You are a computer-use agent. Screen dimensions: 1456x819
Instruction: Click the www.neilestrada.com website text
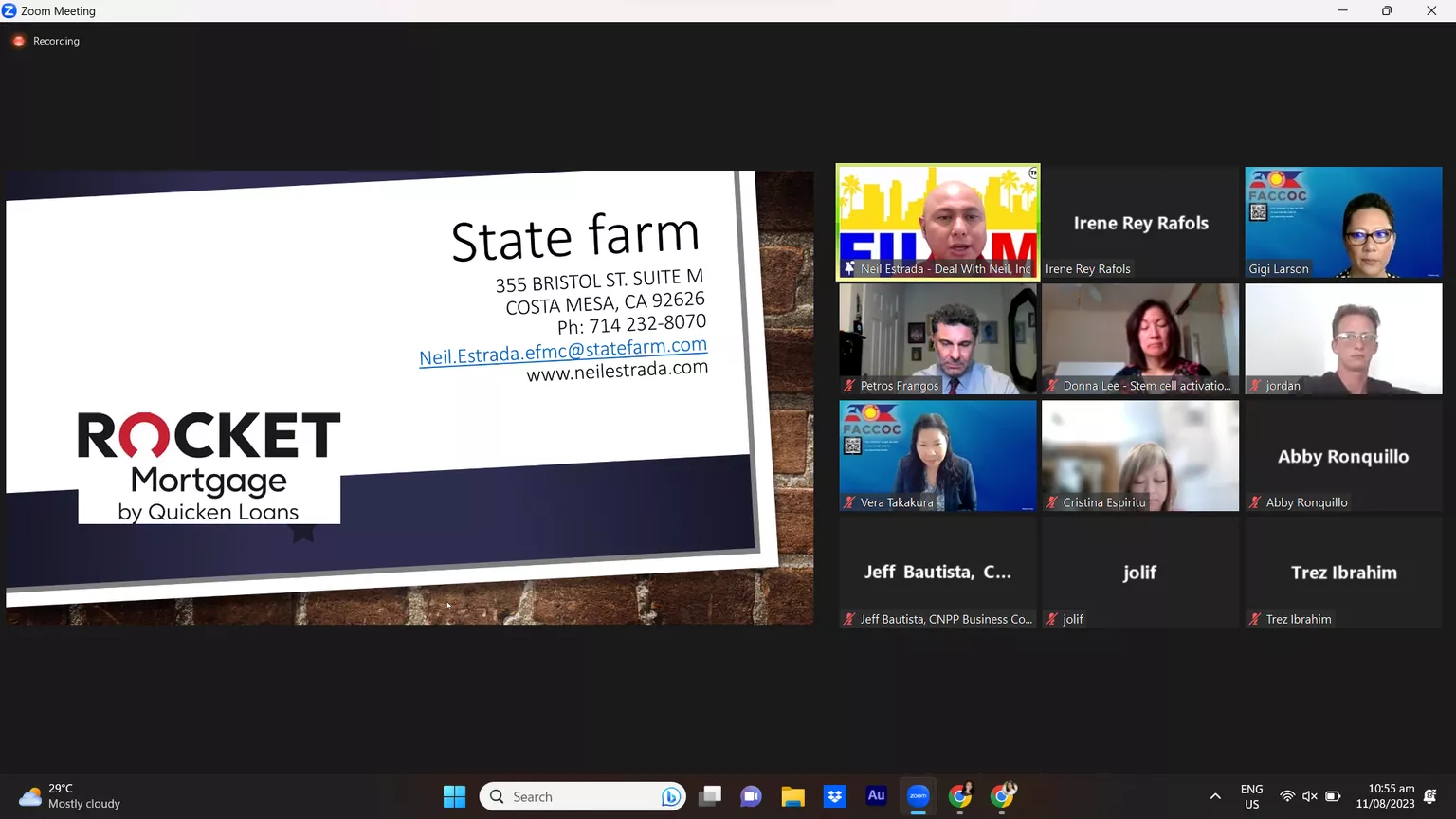[617, 371]
